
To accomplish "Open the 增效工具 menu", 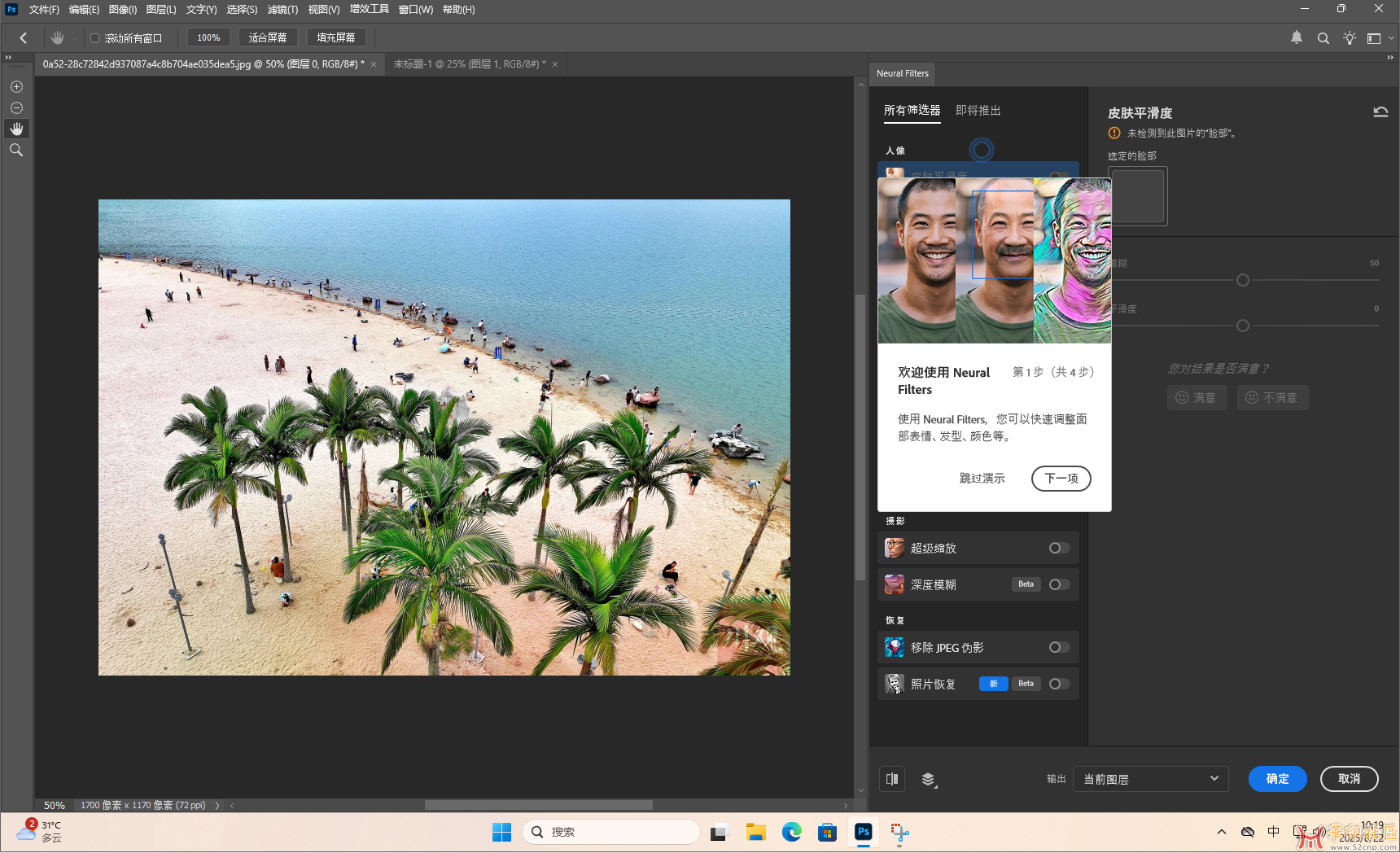I will coord(370,9).
